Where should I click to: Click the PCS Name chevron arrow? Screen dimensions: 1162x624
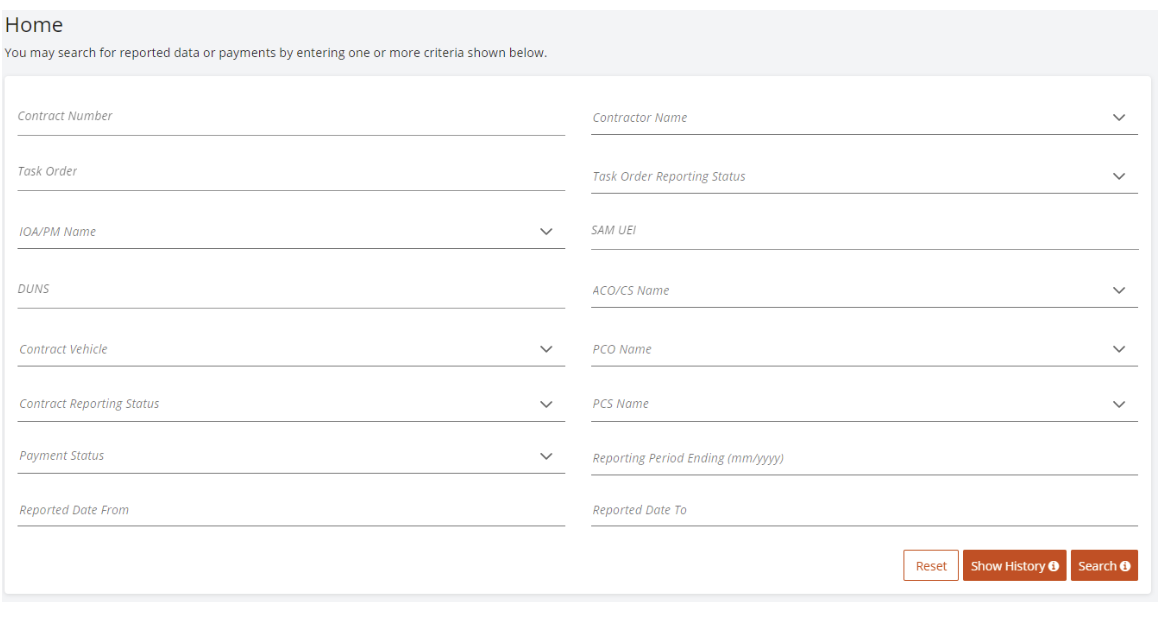point(1119,405)
